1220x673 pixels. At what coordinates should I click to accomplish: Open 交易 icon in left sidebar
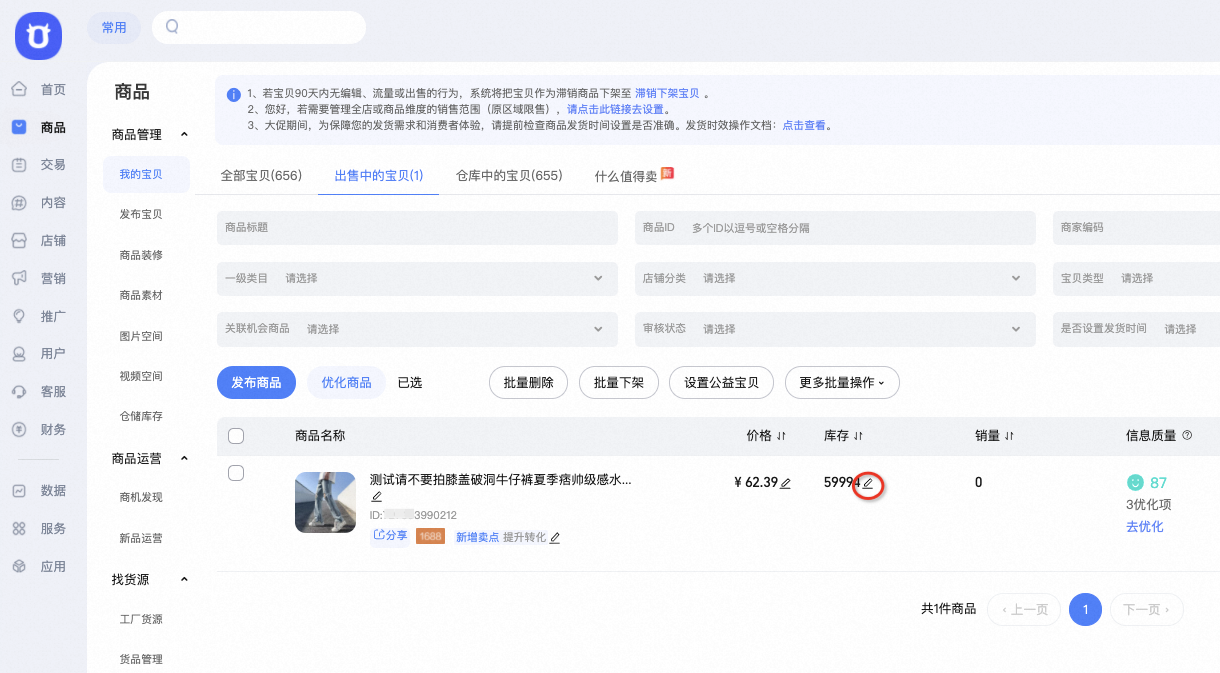[19, 165]
